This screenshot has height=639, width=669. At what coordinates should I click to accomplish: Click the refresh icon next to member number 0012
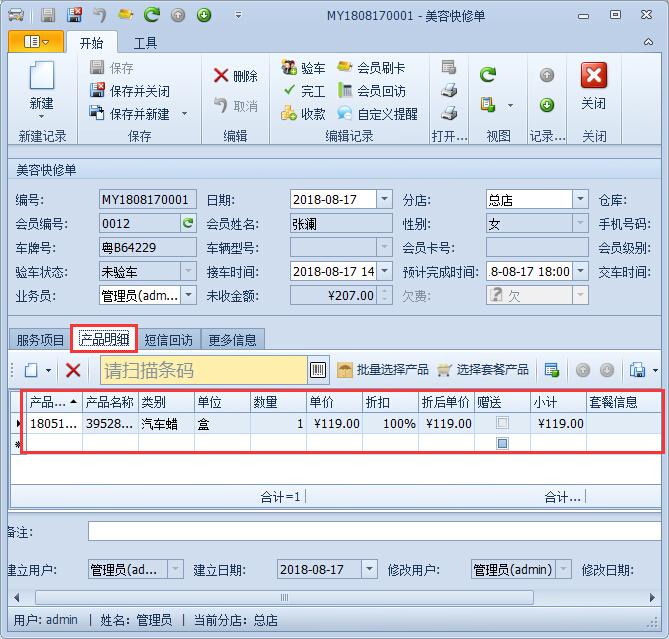pos(187,223)
